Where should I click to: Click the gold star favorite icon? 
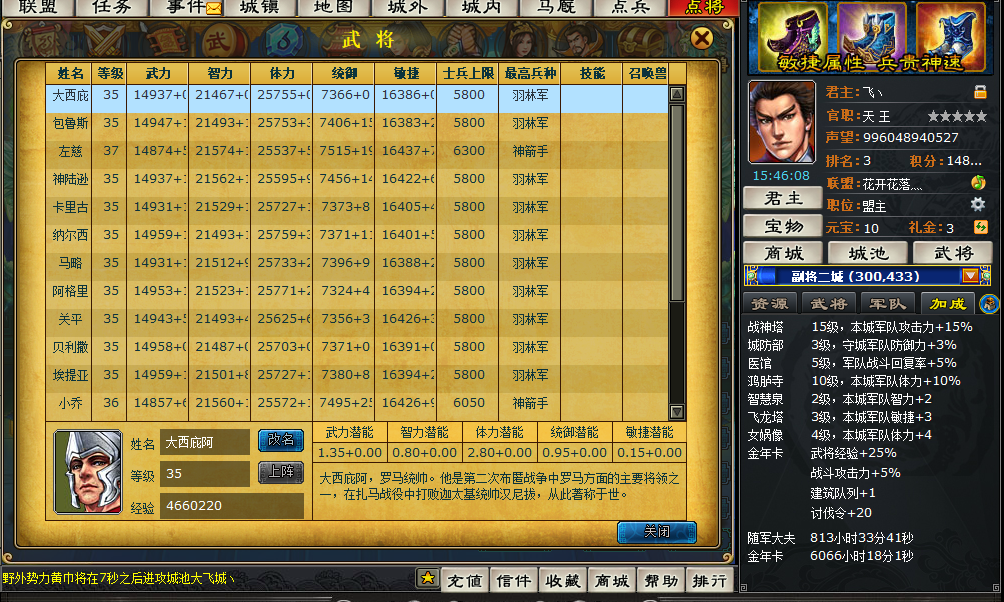coord(427,579)
